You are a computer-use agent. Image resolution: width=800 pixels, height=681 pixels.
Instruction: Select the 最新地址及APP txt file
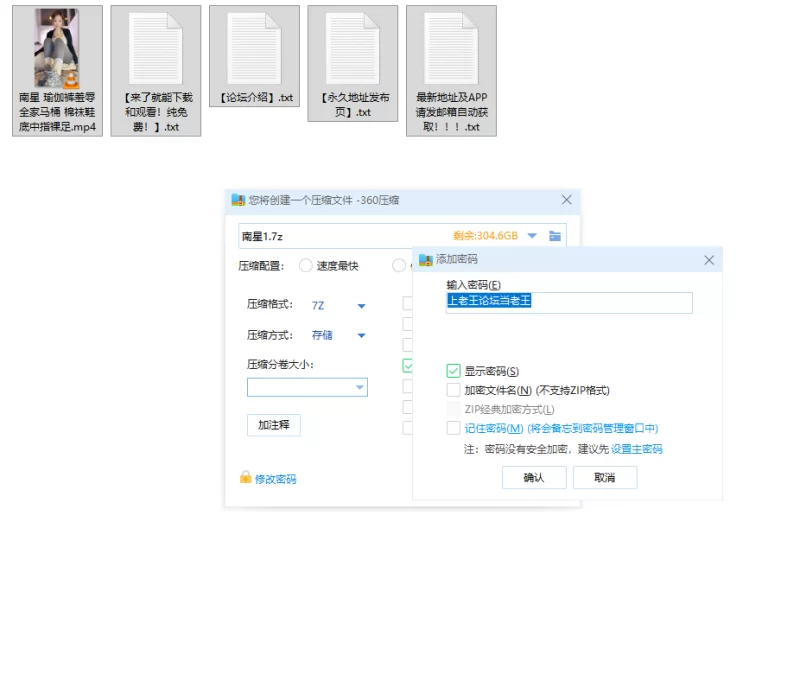(x=451, y=71)
